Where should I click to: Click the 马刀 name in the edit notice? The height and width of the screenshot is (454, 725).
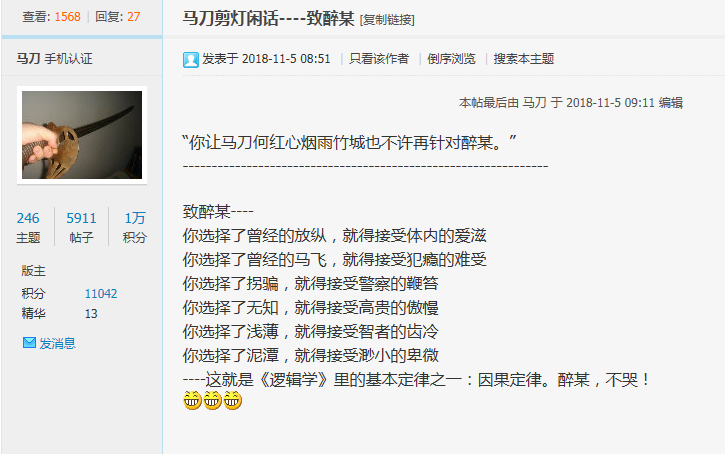534,103
